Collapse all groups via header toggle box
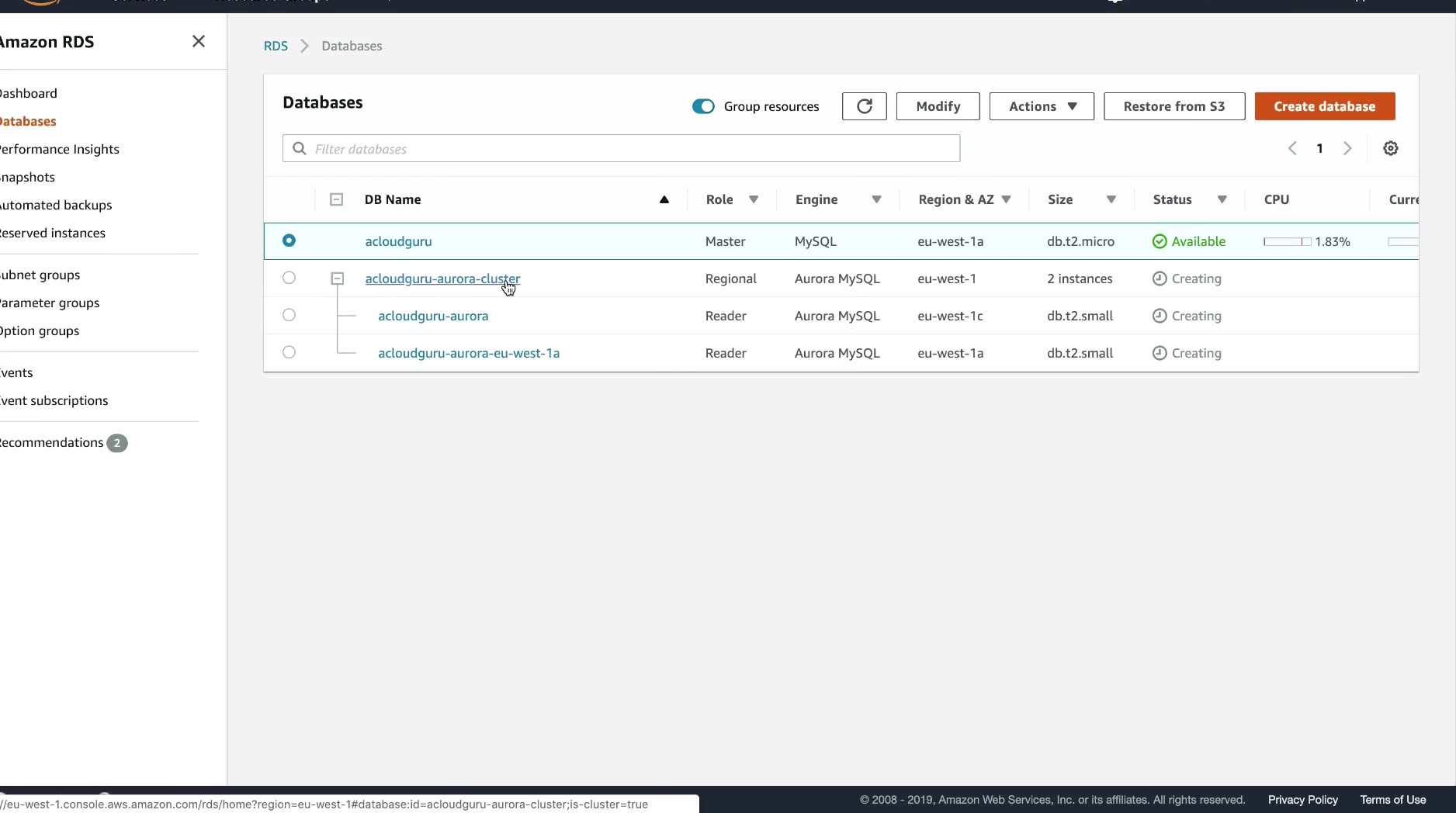The height and width of the screenshot is (813, 1456). [x=336, y=199]
